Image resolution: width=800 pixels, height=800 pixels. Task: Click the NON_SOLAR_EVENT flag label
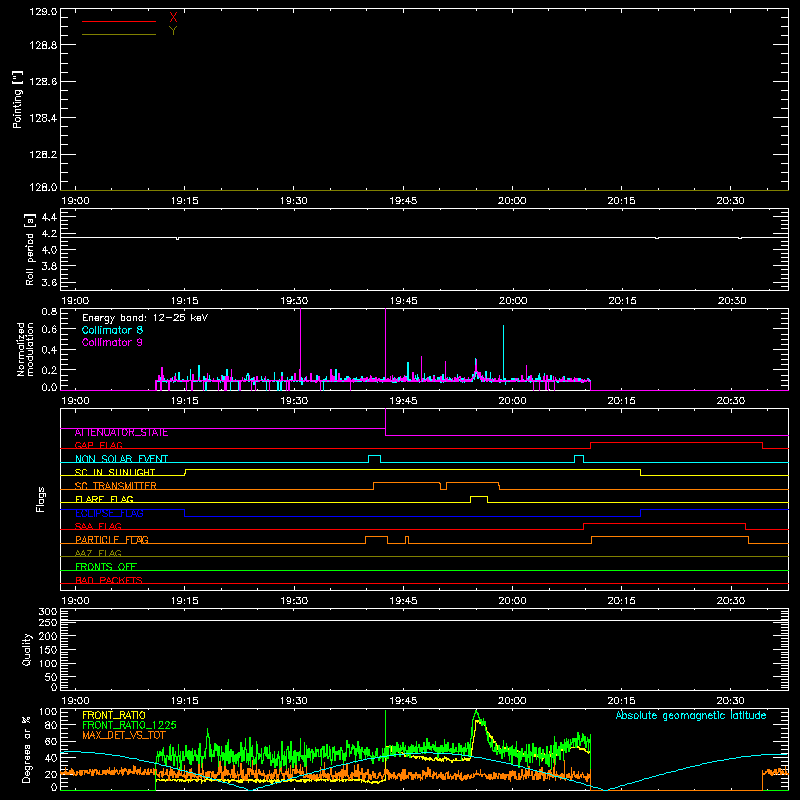pyautogui.click(x=121, y=459)
